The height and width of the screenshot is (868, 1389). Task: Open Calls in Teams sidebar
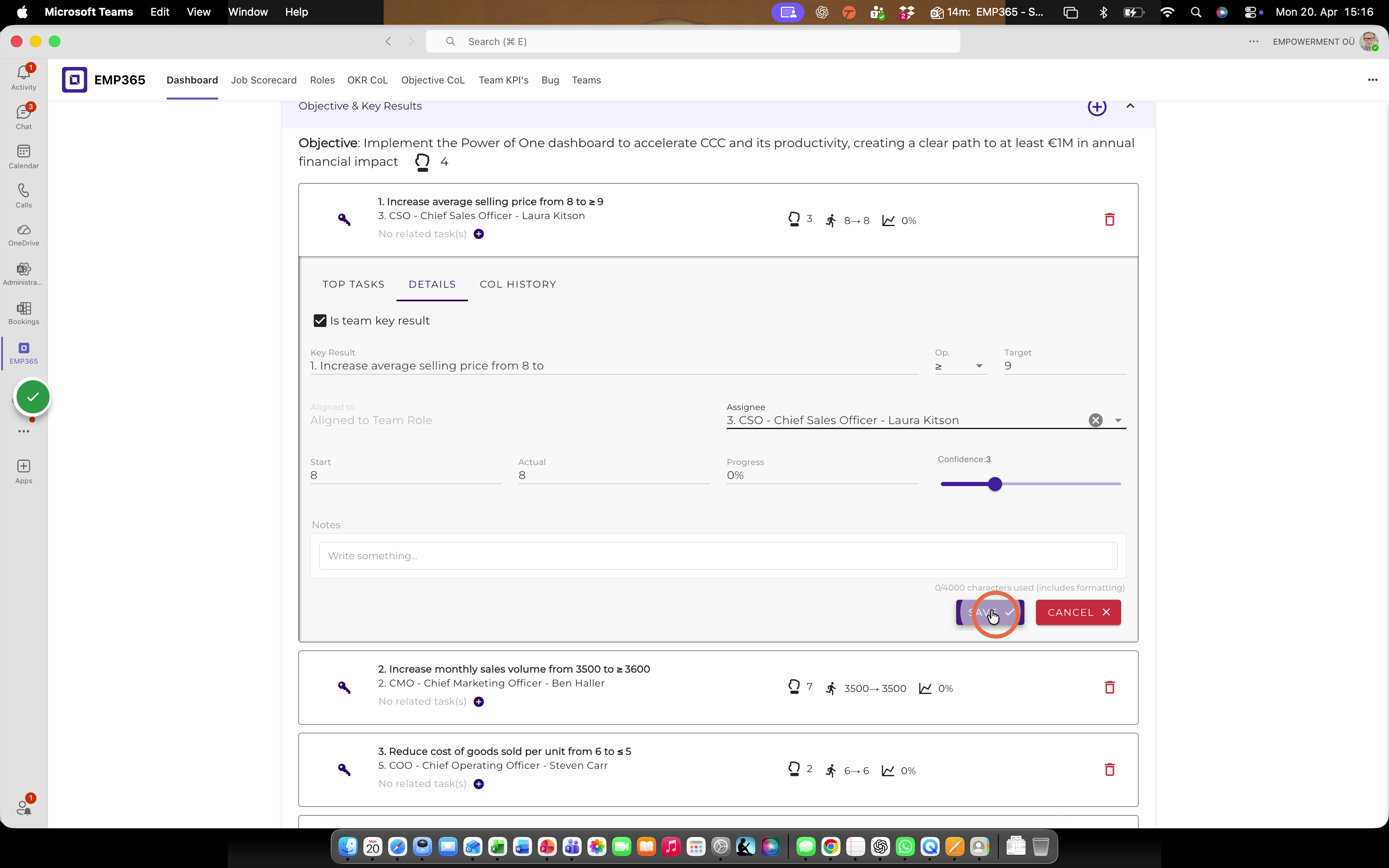click(24, 195)
